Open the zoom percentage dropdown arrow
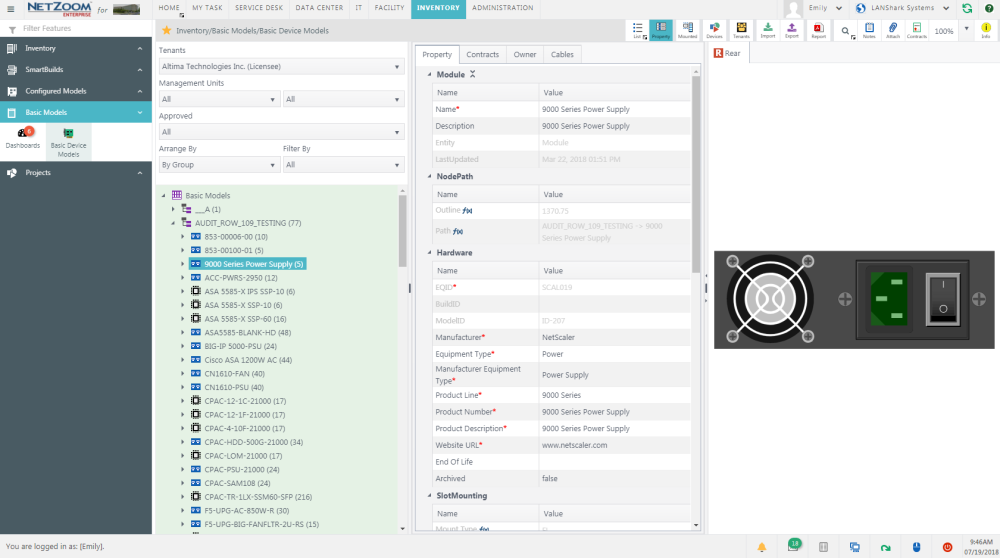This screenshot has width=1000, height=558. tap(966, 30)
